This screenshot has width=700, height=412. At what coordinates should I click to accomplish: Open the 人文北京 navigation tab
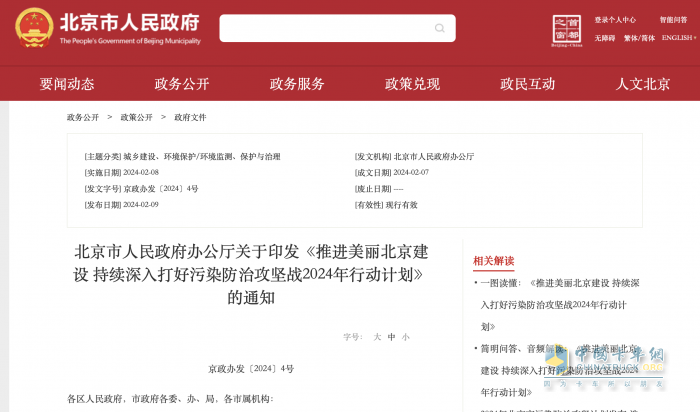pyautogui.click(x=643, y=84)
